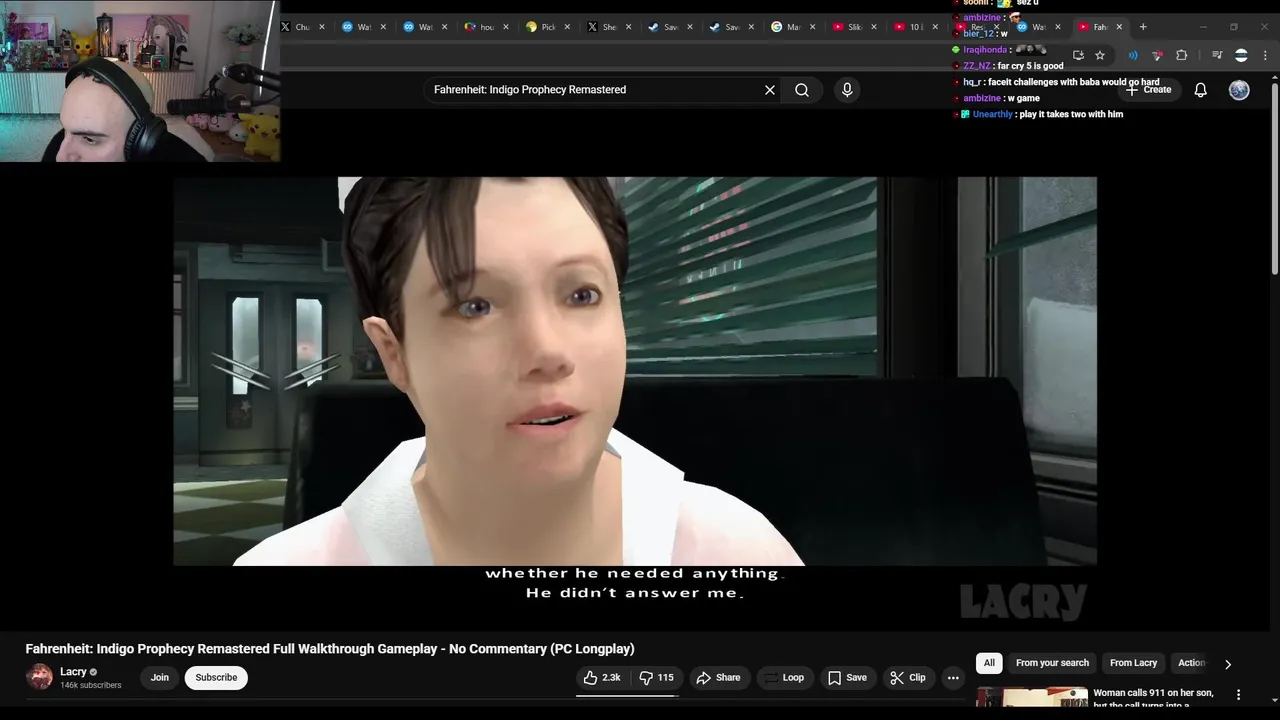Close the Mar tab

pyautogui.click(x=812, y=27)
